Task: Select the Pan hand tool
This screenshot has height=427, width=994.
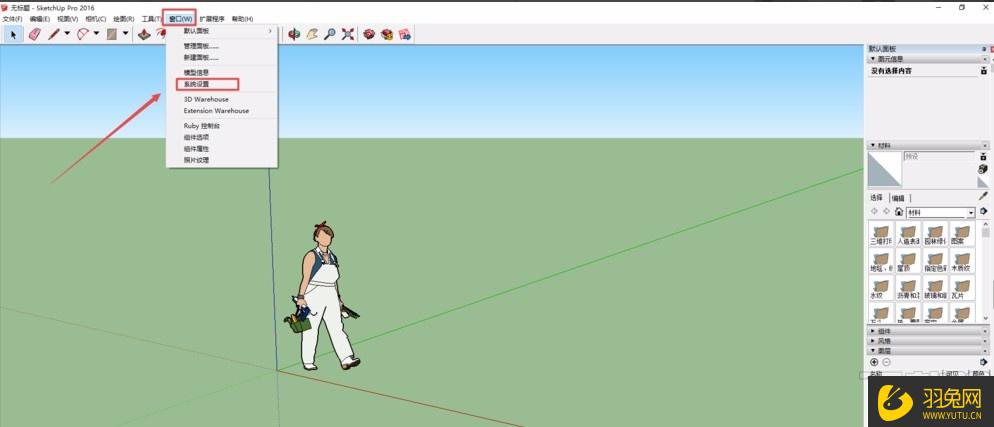Action: 312,34
